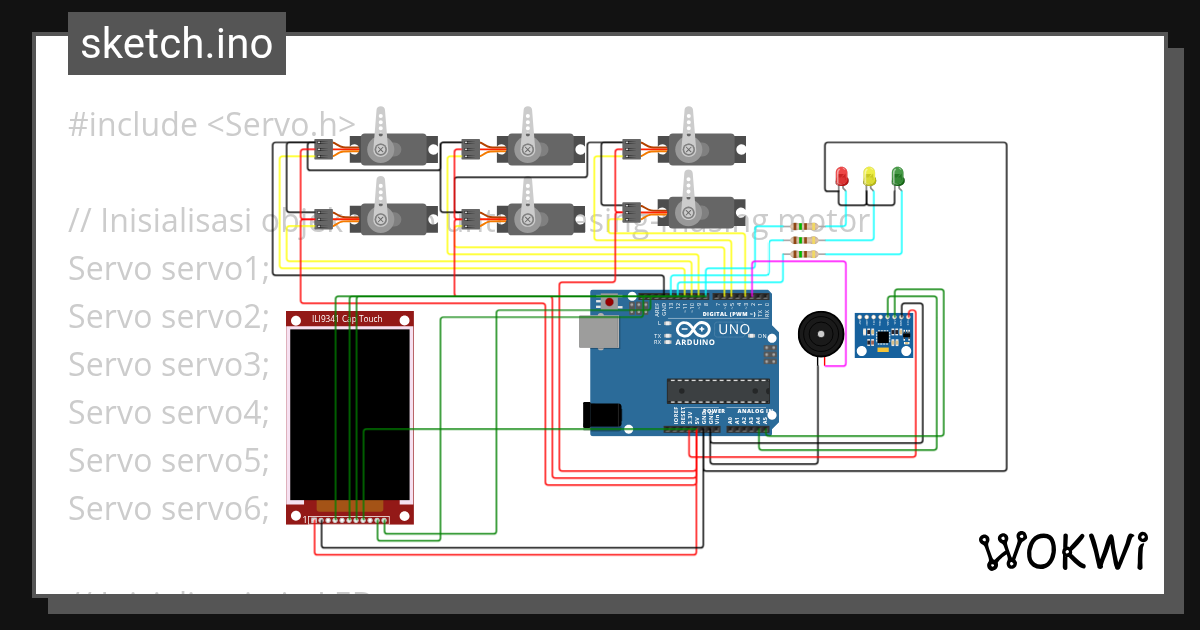Viewport: 1200px width, 630px height.
Task: Open Wokwi homepage via the logo
Action: [1065, 550]
